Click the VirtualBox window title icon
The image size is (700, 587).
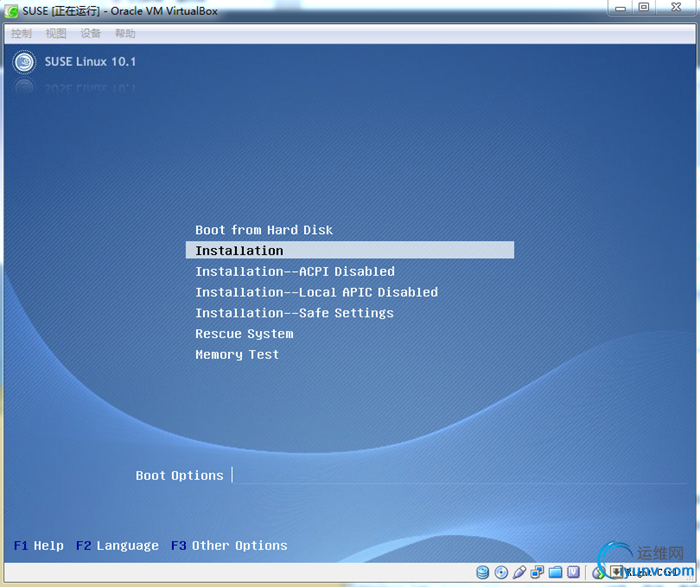coord(12,11)
